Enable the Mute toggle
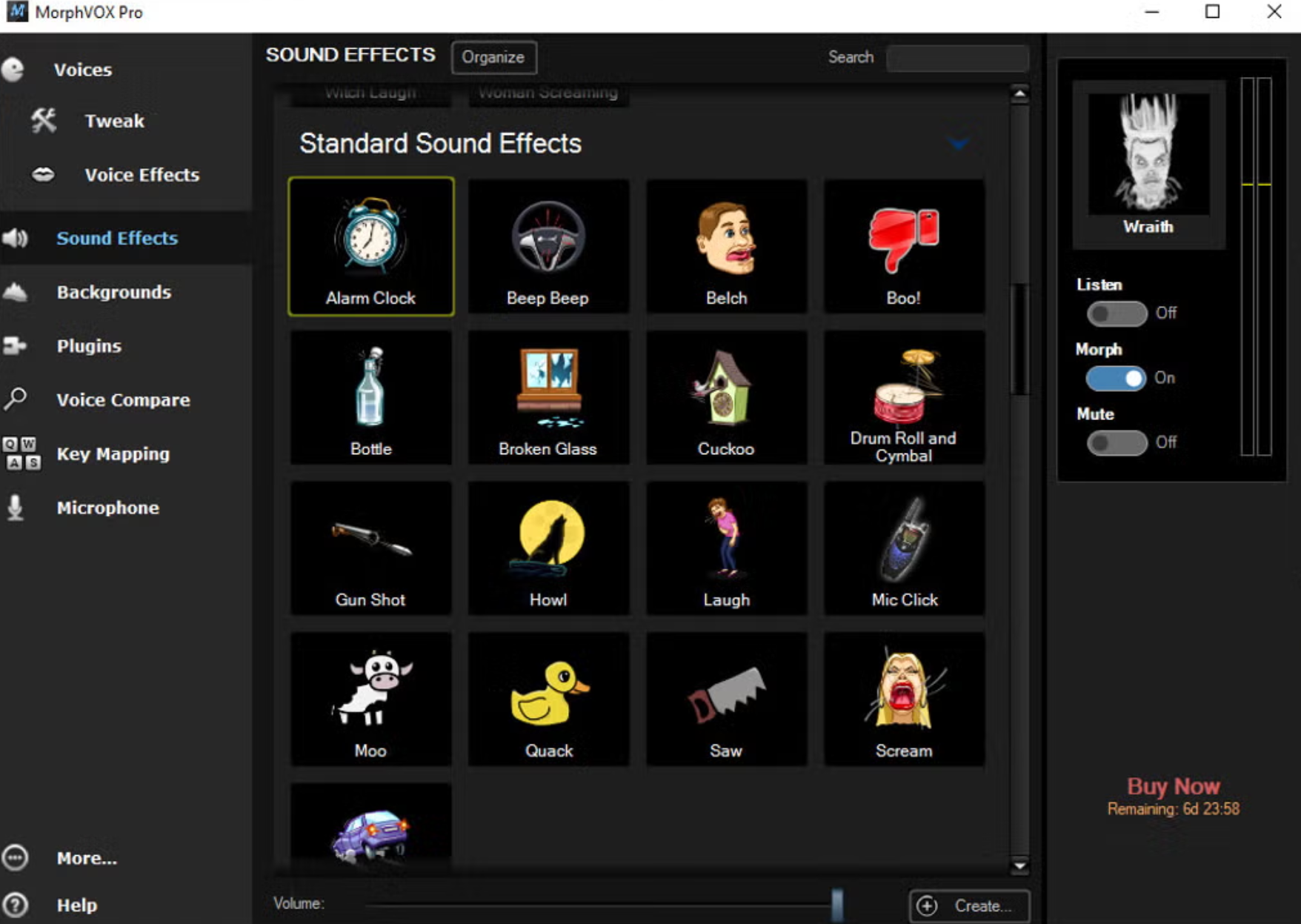The height and width of the screenshot is (924, 1301). (x=1117, y=442)
